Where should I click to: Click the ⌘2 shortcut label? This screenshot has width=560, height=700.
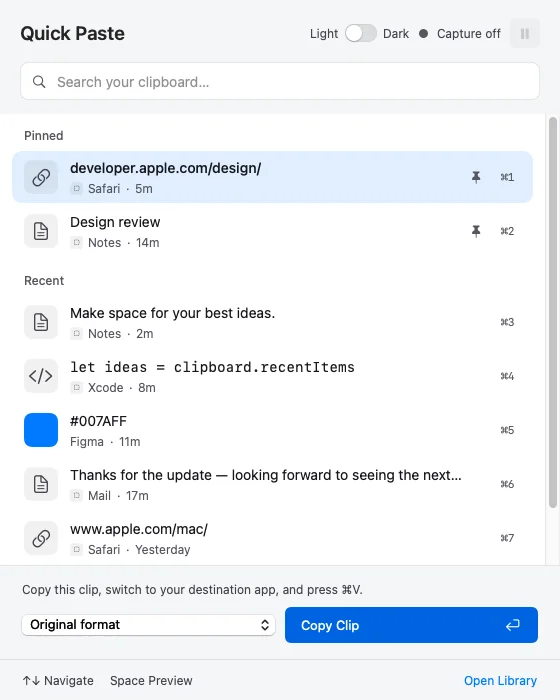507,231
